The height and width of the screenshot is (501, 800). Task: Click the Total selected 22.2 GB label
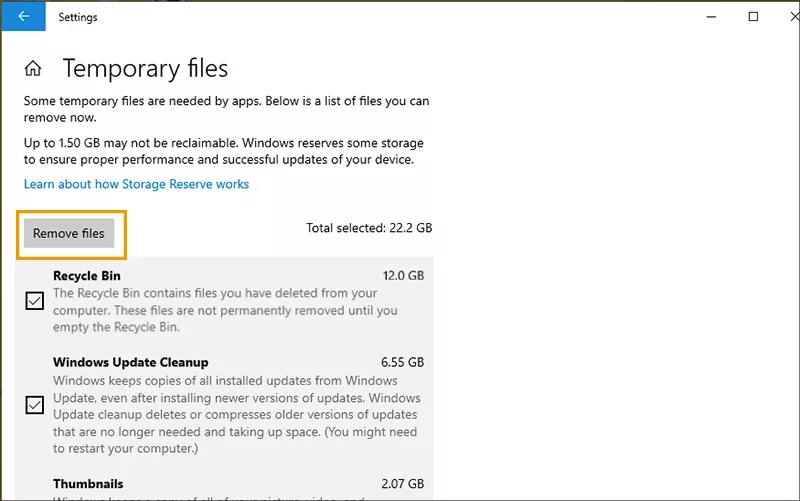point(369,228)
